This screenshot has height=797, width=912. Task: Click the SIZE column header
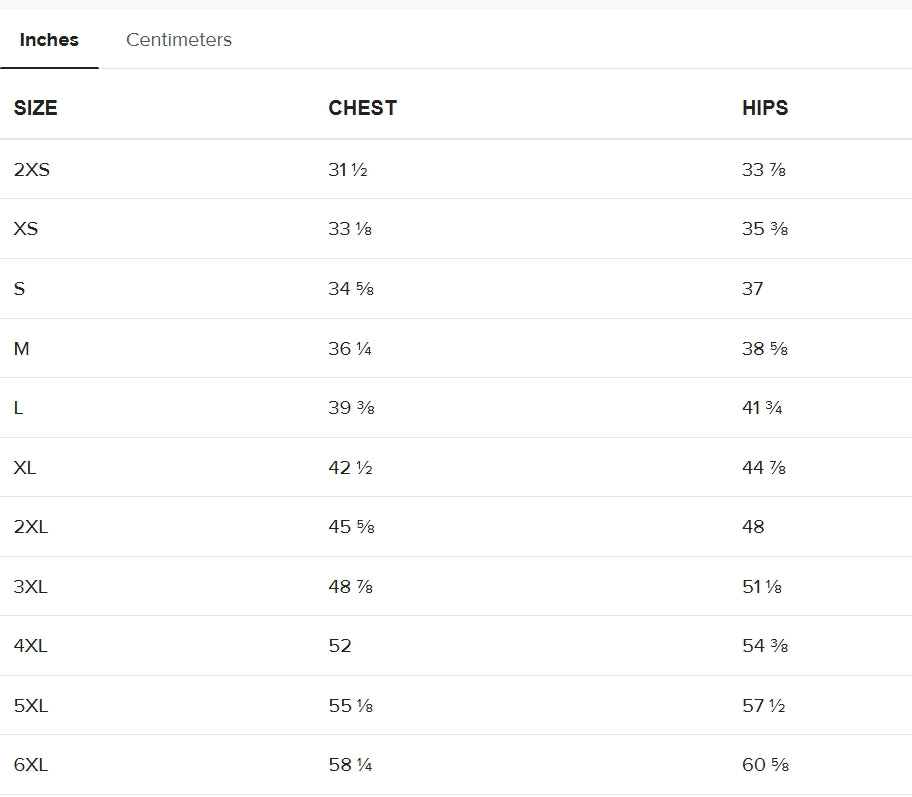point(35,108)
